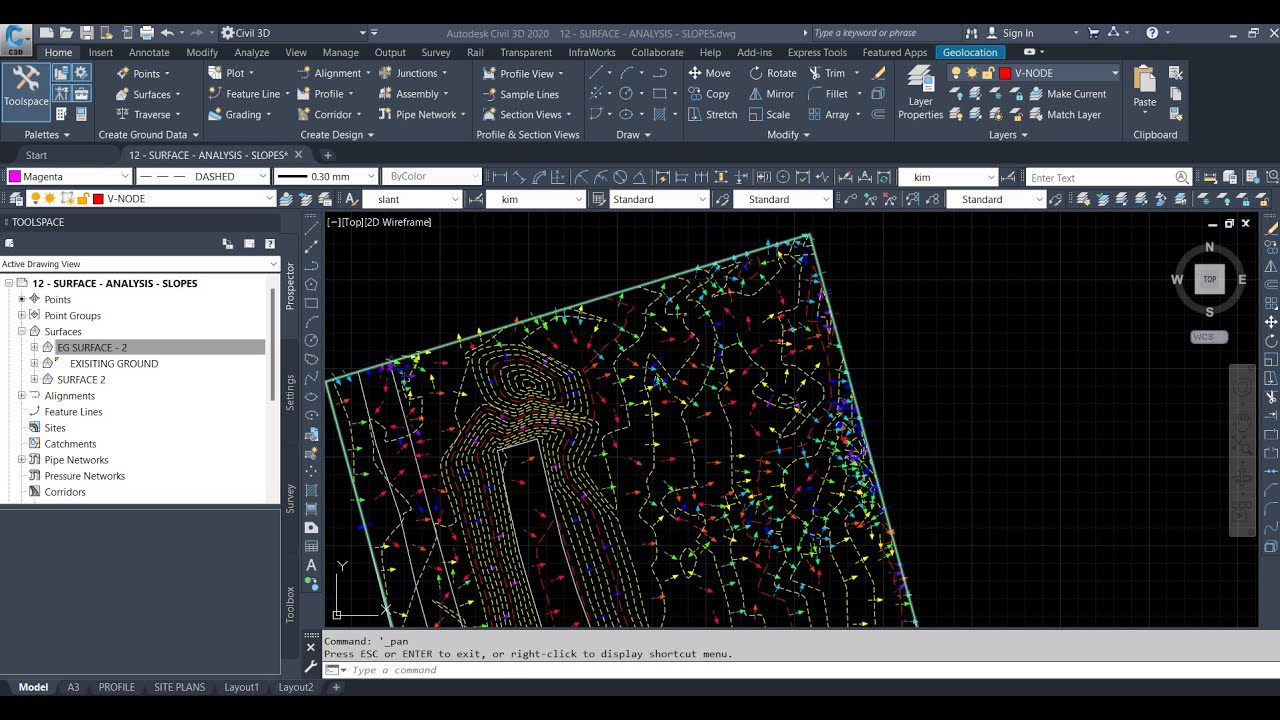Click the Sign In link
The width and height of the screenshot is (1280, 720).
click(x=1018, y=33)
